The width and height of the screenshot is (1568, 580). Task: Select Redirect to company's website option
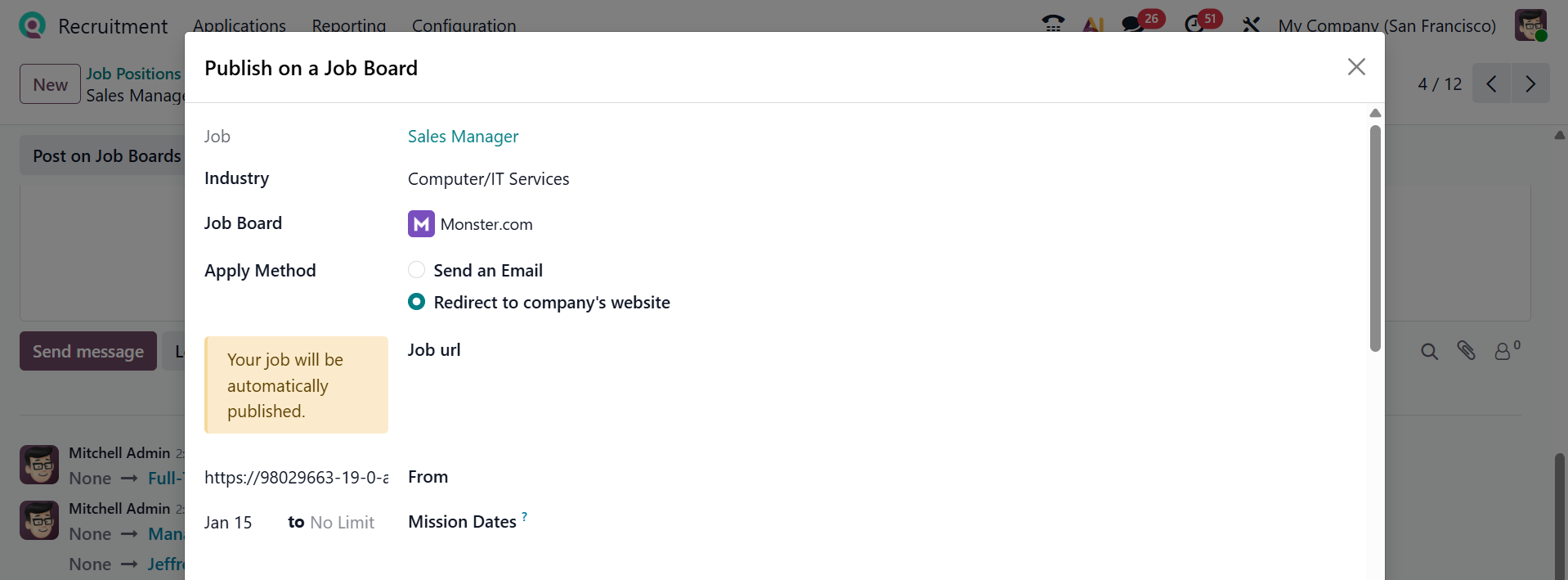417,302
